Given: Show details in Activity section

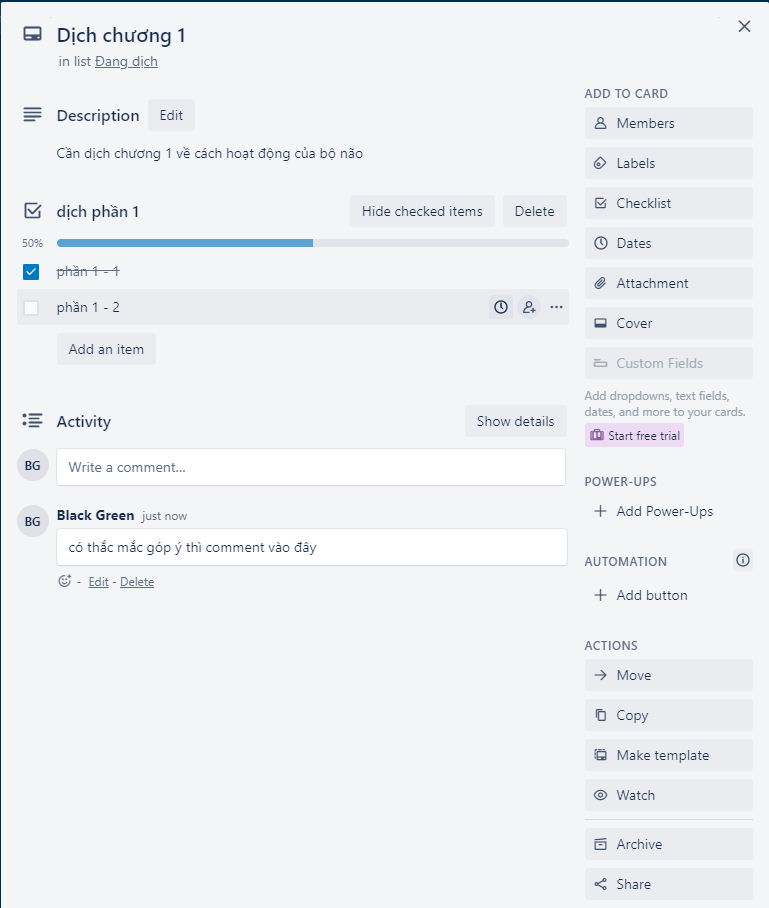Looking at the screenshot, I should (x=515, y=421).
